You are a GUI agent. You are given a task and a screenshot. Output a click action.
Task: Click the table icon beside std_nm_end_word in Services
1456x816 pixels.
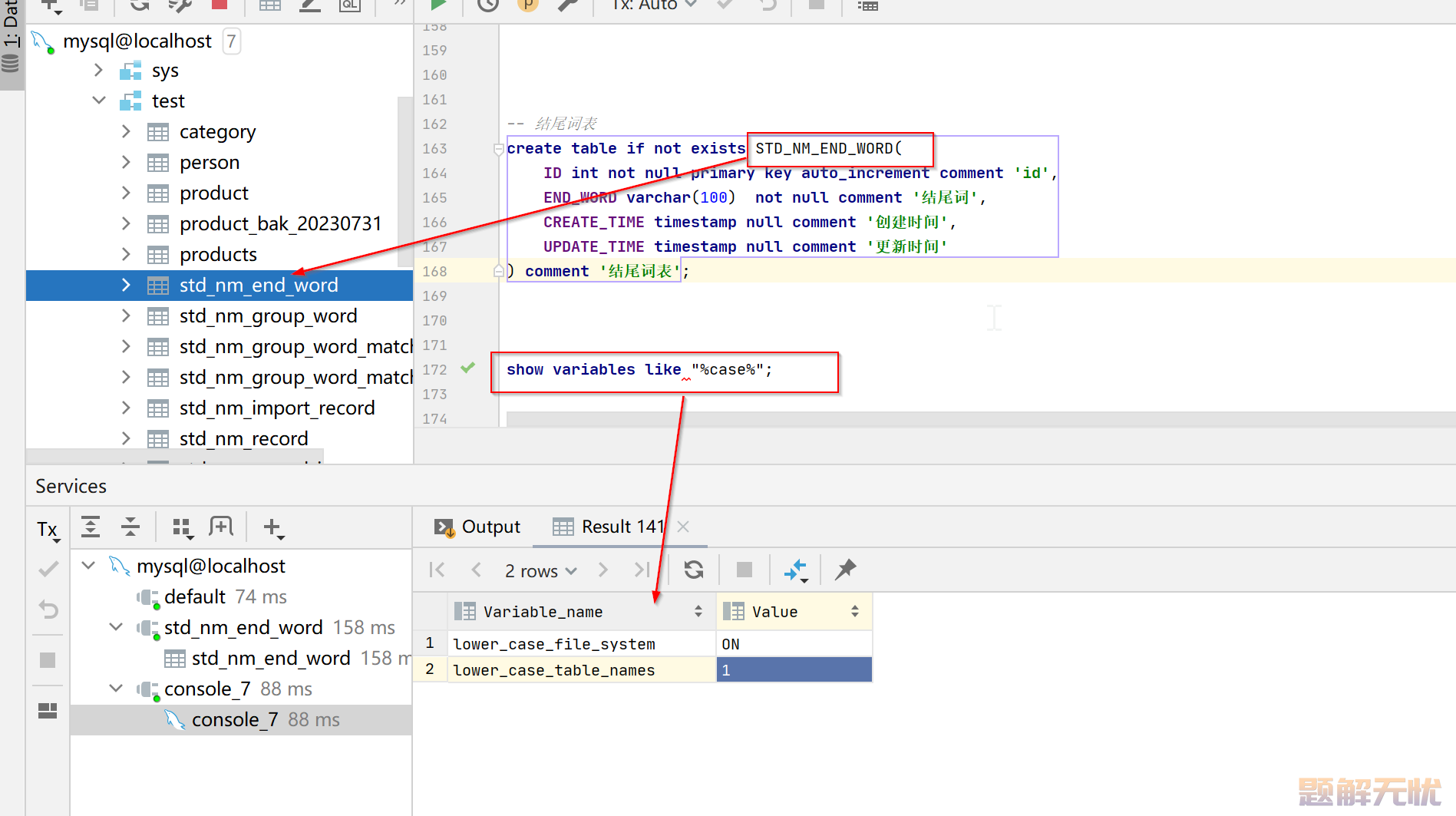tap(175, 659)
